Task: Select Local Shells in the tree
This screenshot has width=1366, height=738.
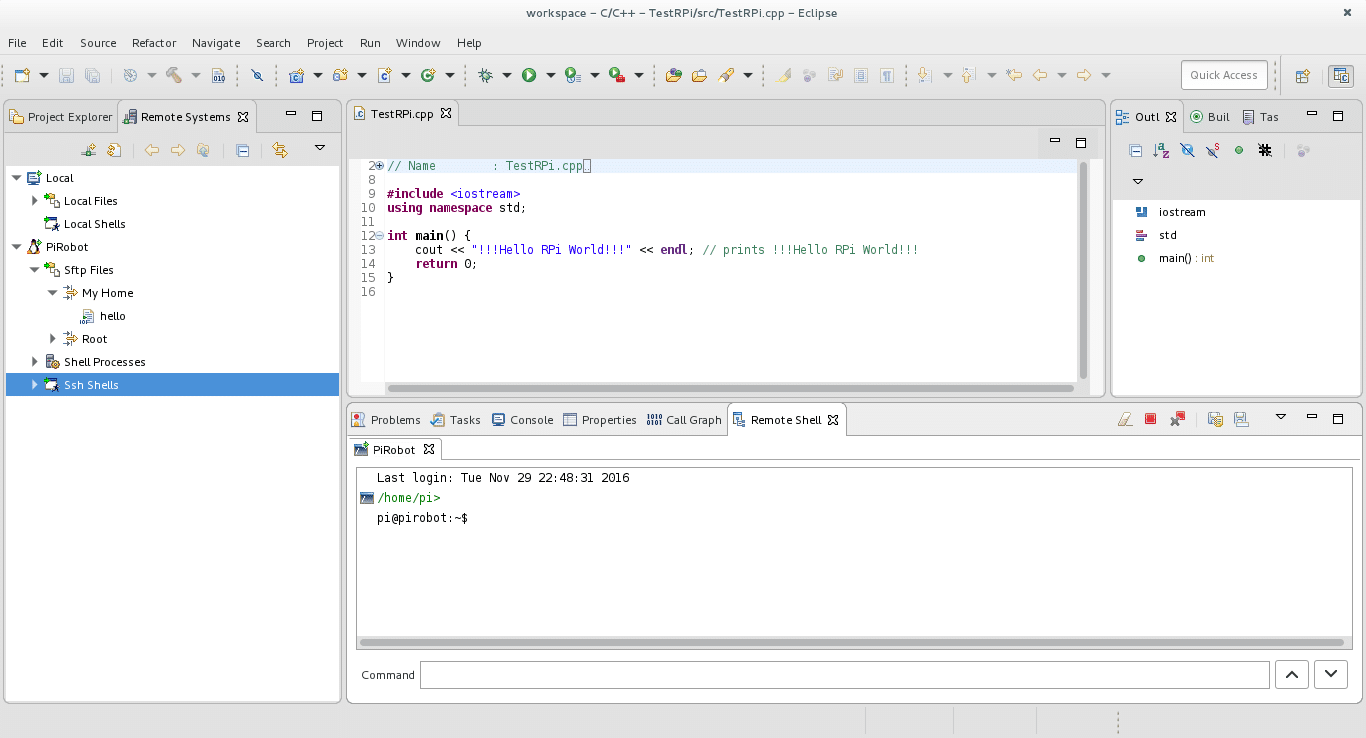Action: click(94, 224)
